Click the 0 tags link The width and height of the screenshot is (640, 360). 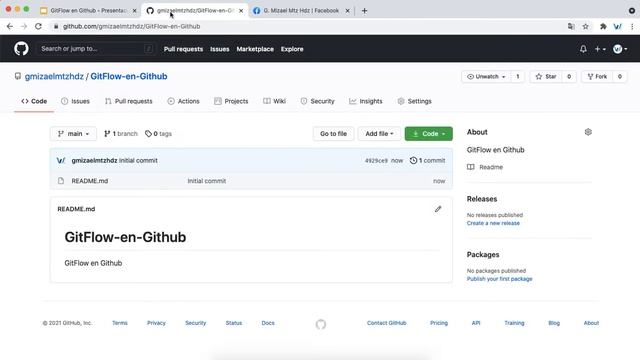[x=158, y=133]
